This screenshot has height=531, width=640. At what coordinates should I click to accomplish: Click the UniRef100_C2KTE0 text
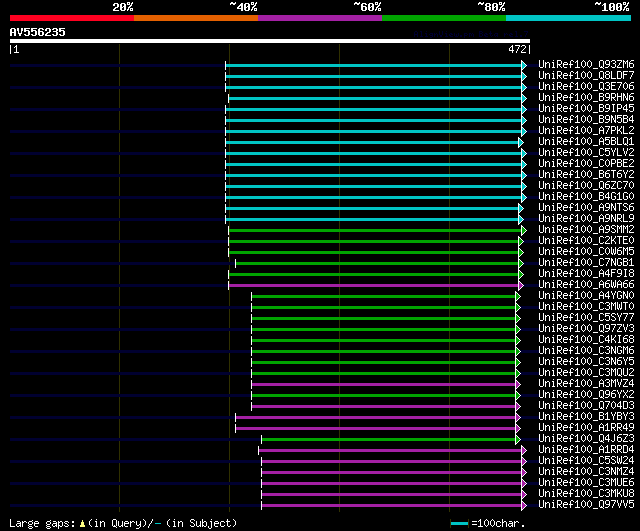[x=586, y=241]
